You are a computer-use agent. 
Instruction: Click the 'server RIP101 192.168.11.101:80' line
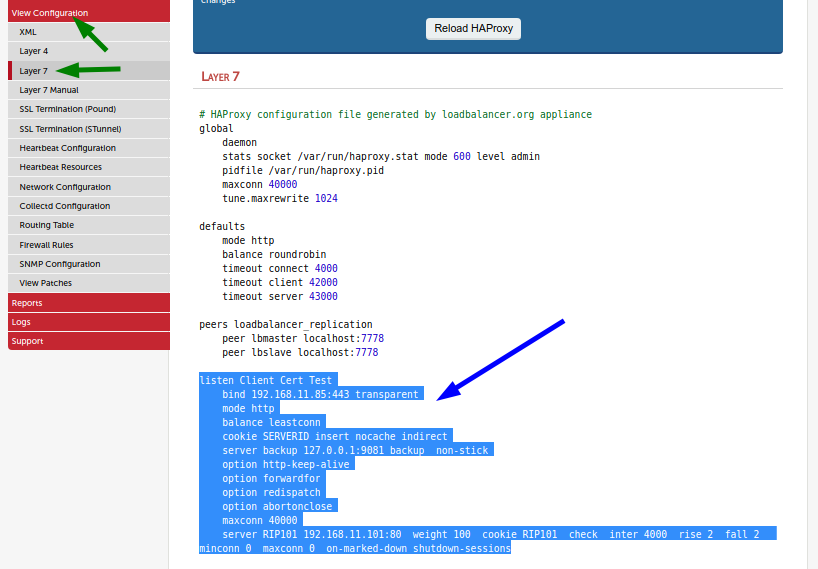coord(491,535)
